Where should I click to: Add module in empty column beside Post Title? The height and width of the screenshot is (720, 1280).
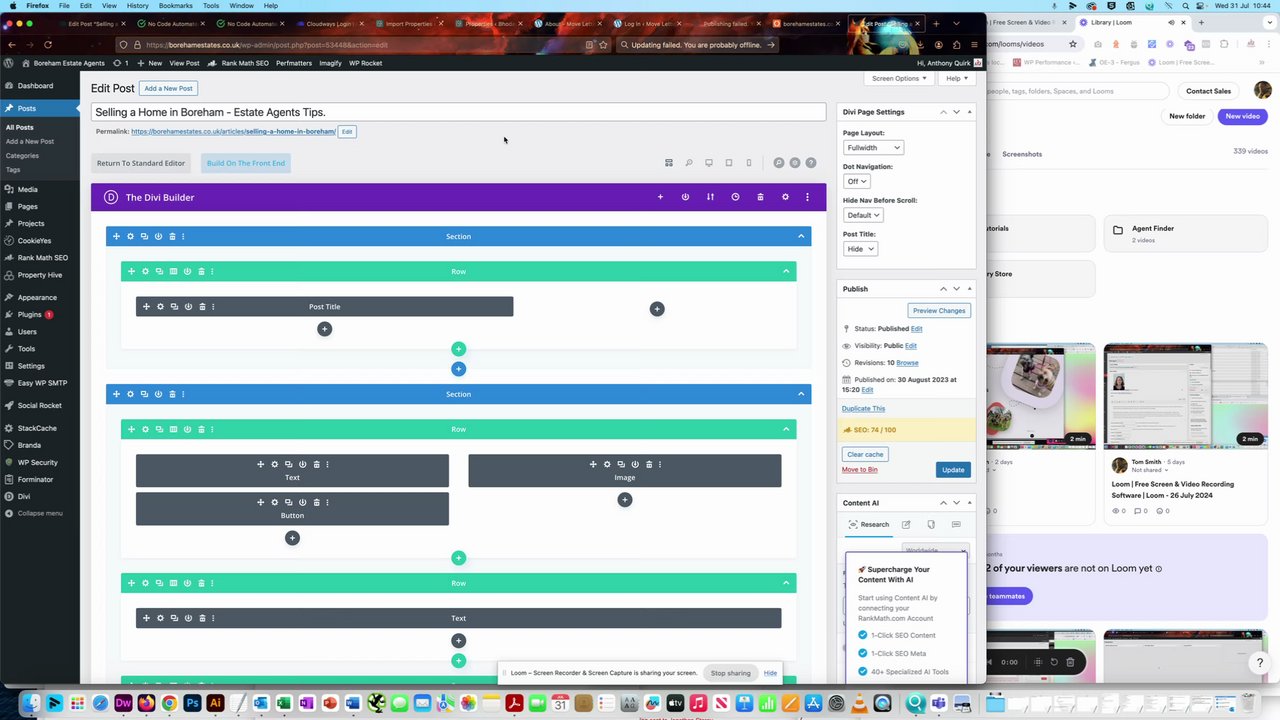pos(657,309)
